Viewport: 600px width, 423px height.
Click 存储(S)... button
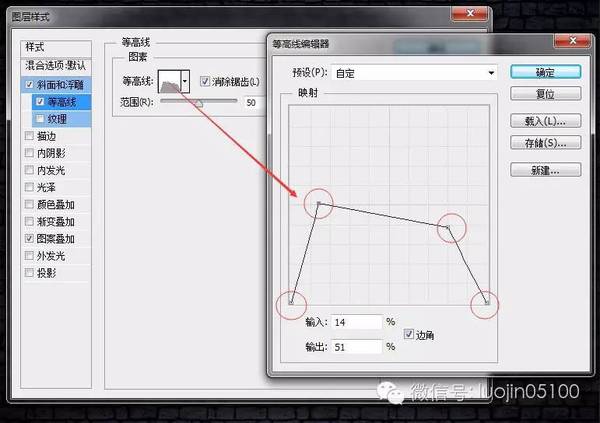point(546,143)
